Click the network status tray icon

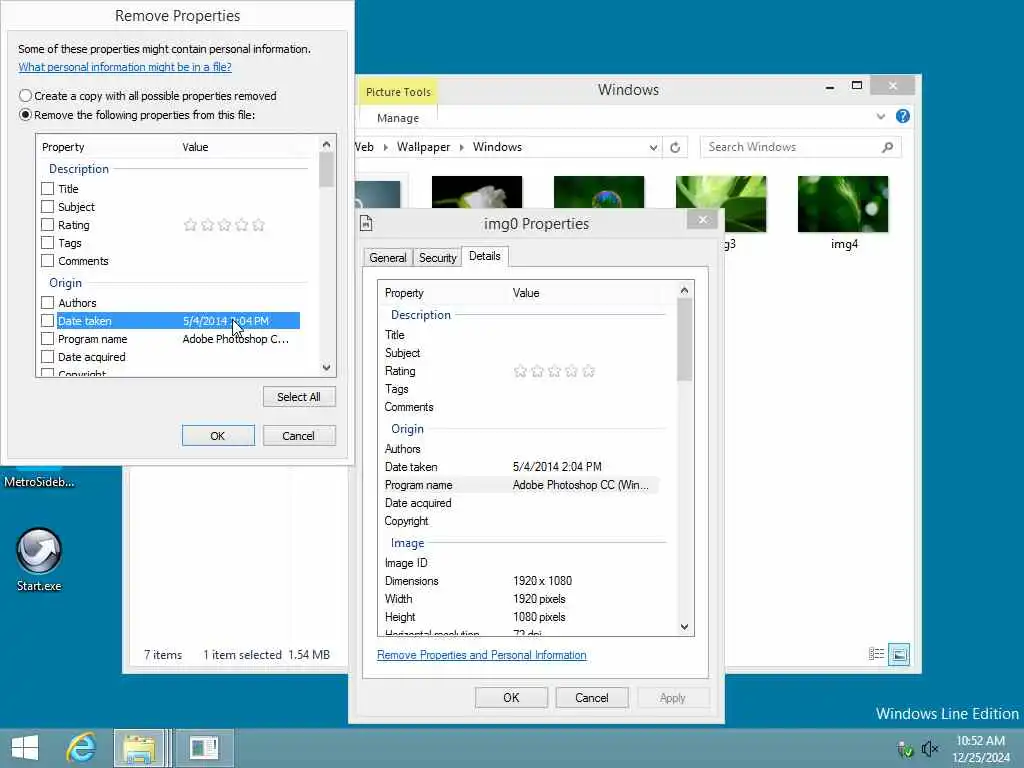pos(904,749)
